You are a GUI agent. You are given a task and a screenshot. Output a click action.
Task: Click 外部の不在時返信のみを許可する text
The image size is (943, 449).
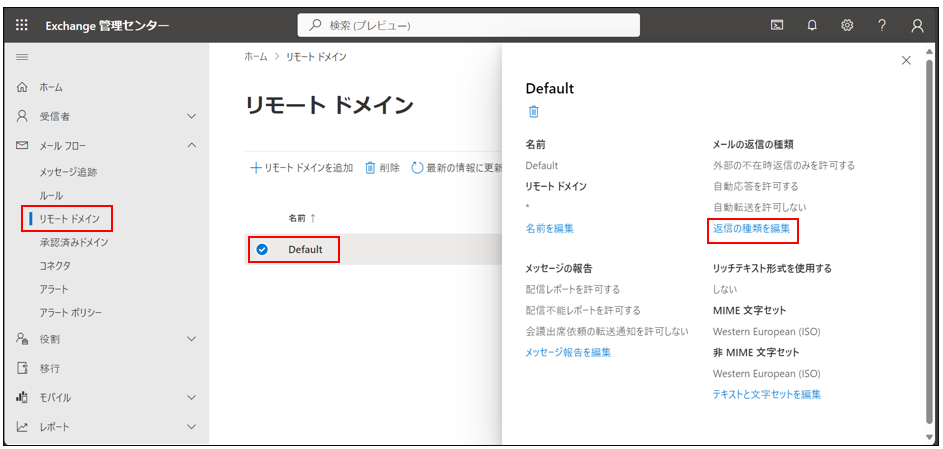(784, 165)
